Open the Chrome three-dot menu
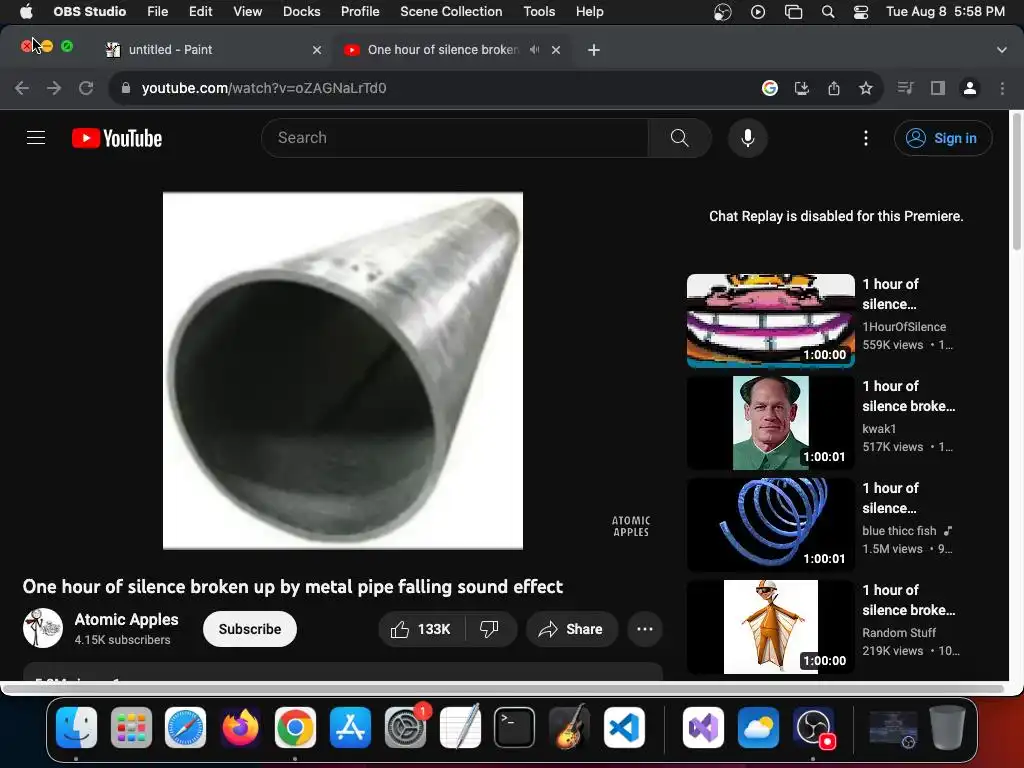1024x768 pixels. click(x=1002, y=88)
